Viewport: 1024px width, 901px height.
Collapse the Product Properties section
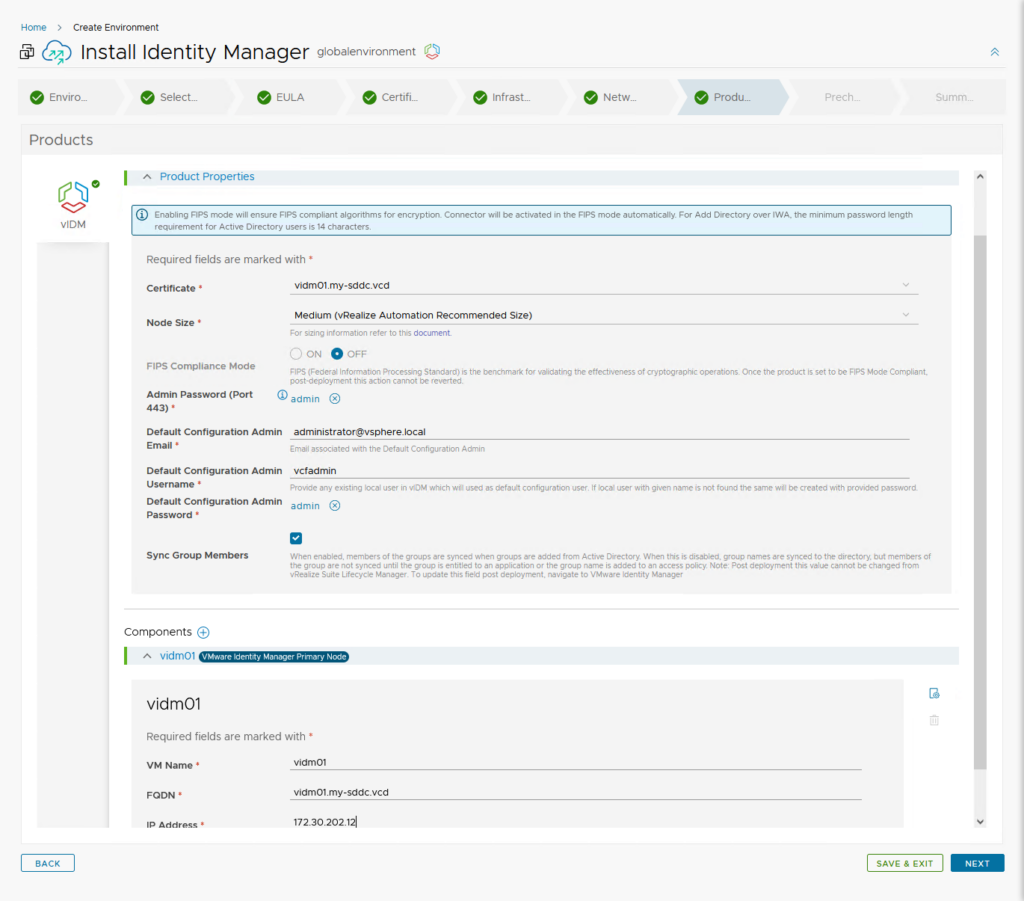[x=147, y=177]
